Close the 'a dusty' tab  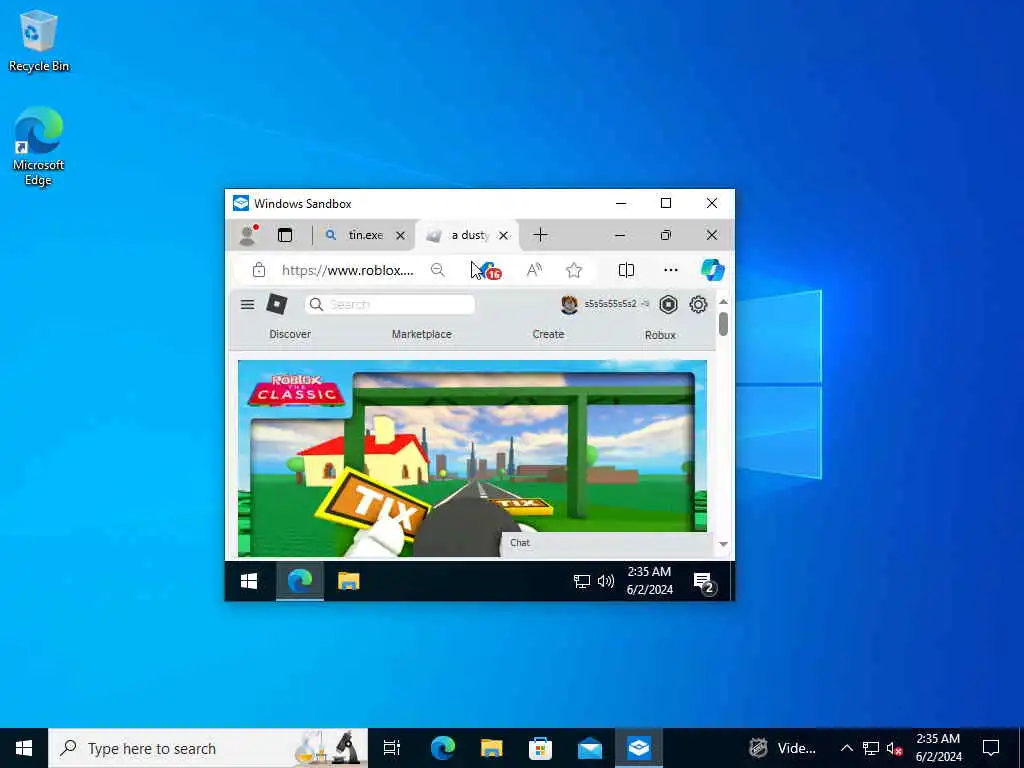[x=504, y=235]
